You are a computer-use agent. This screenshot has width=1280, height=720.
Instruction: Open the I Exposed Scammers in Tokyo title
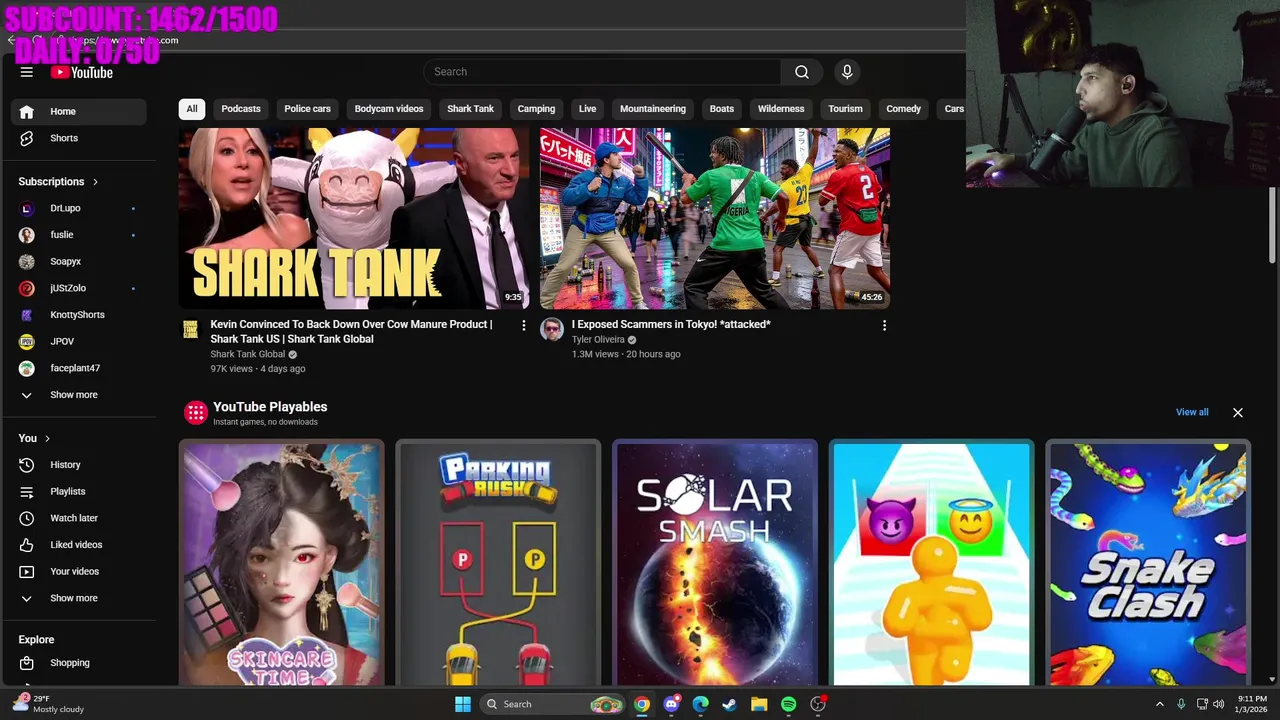click(671, 324)
